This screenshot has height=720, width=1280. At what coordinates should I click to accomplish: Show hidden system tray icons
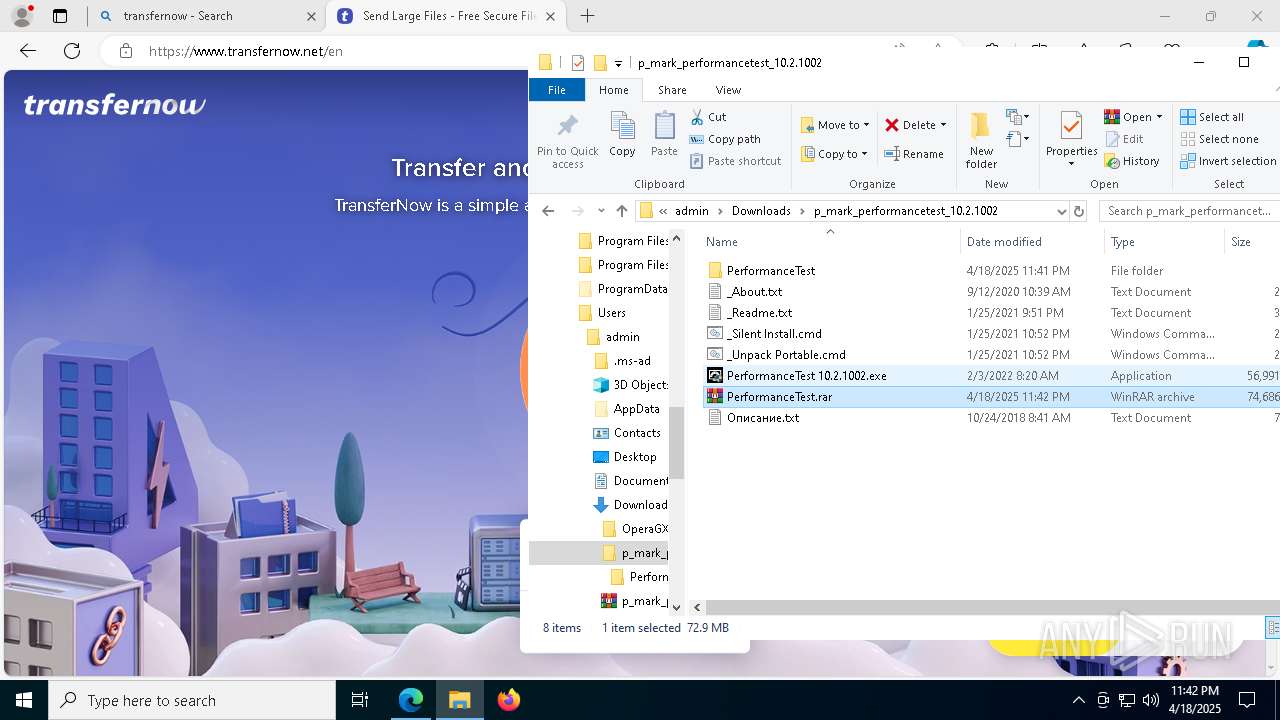click(x=1078, y=700)
